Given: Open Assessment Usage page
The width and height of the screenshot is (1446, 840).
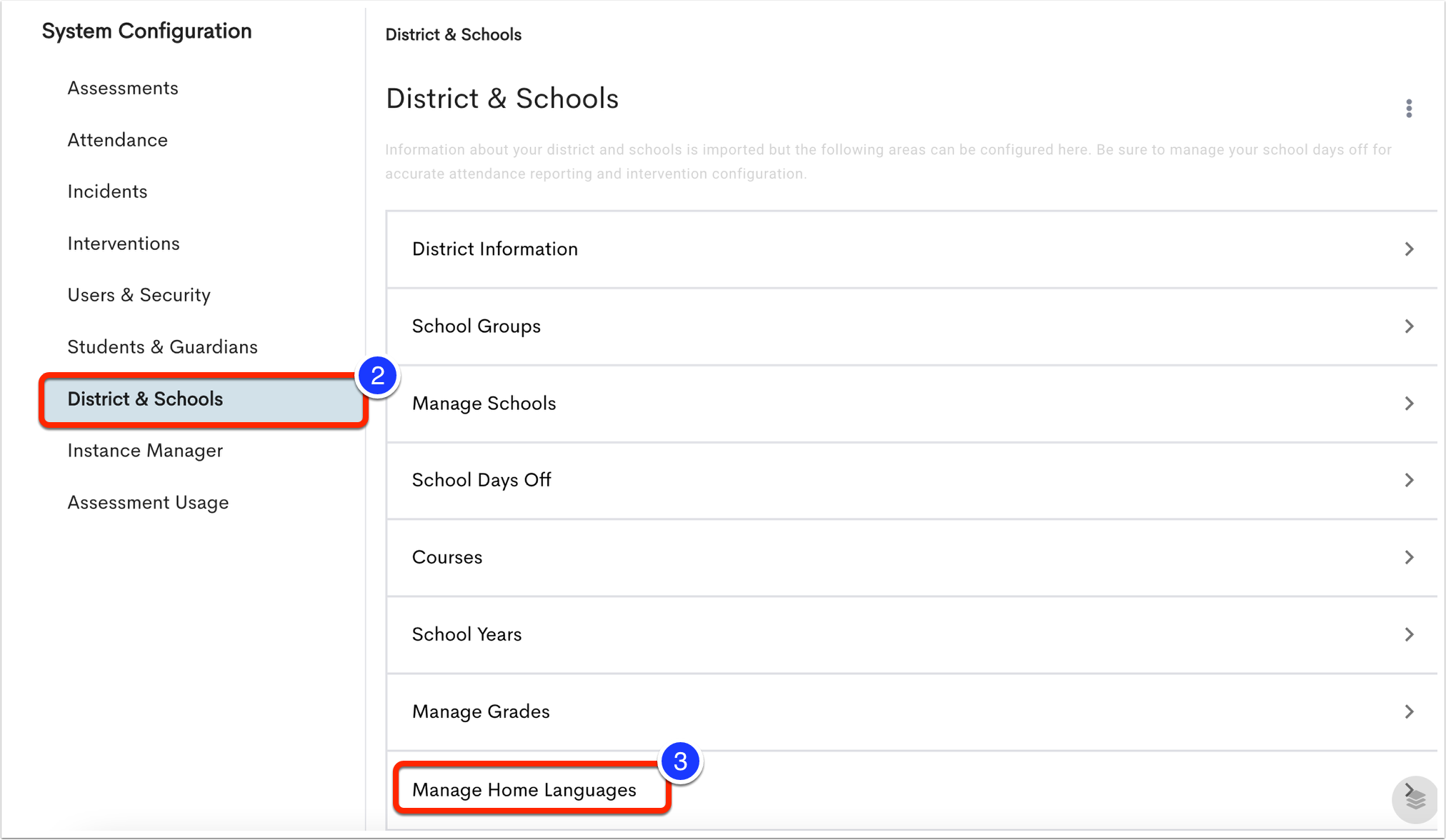Looking at the screenshot, I should tap(148, 503).
